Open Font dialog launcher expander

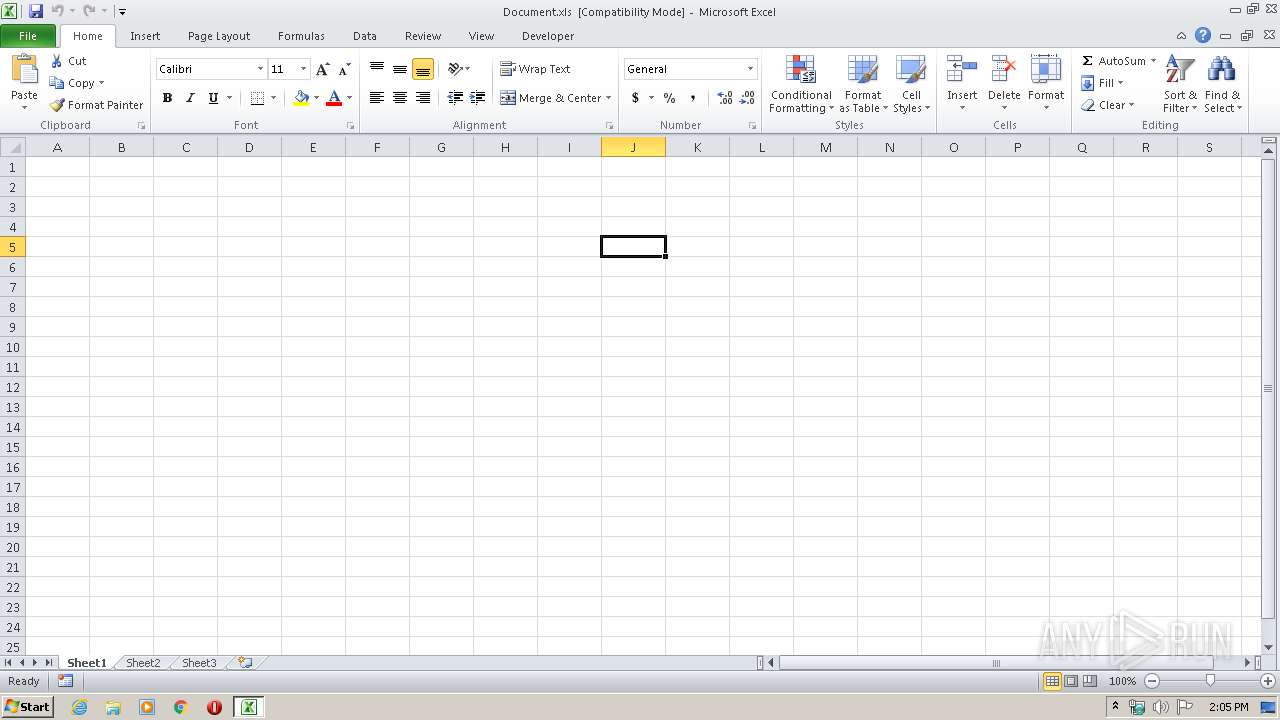click(350, 126)
